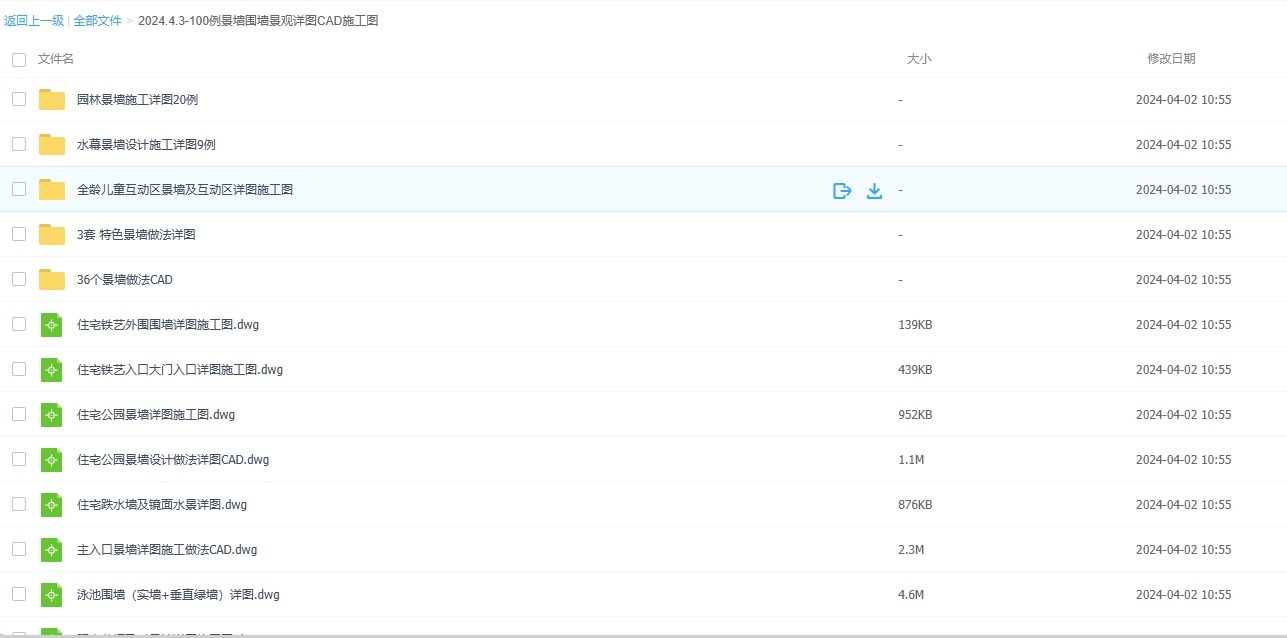Screen dimensions: 1287x638
Task: Sort files by the 大小 column header
Action: coord(918,59)
